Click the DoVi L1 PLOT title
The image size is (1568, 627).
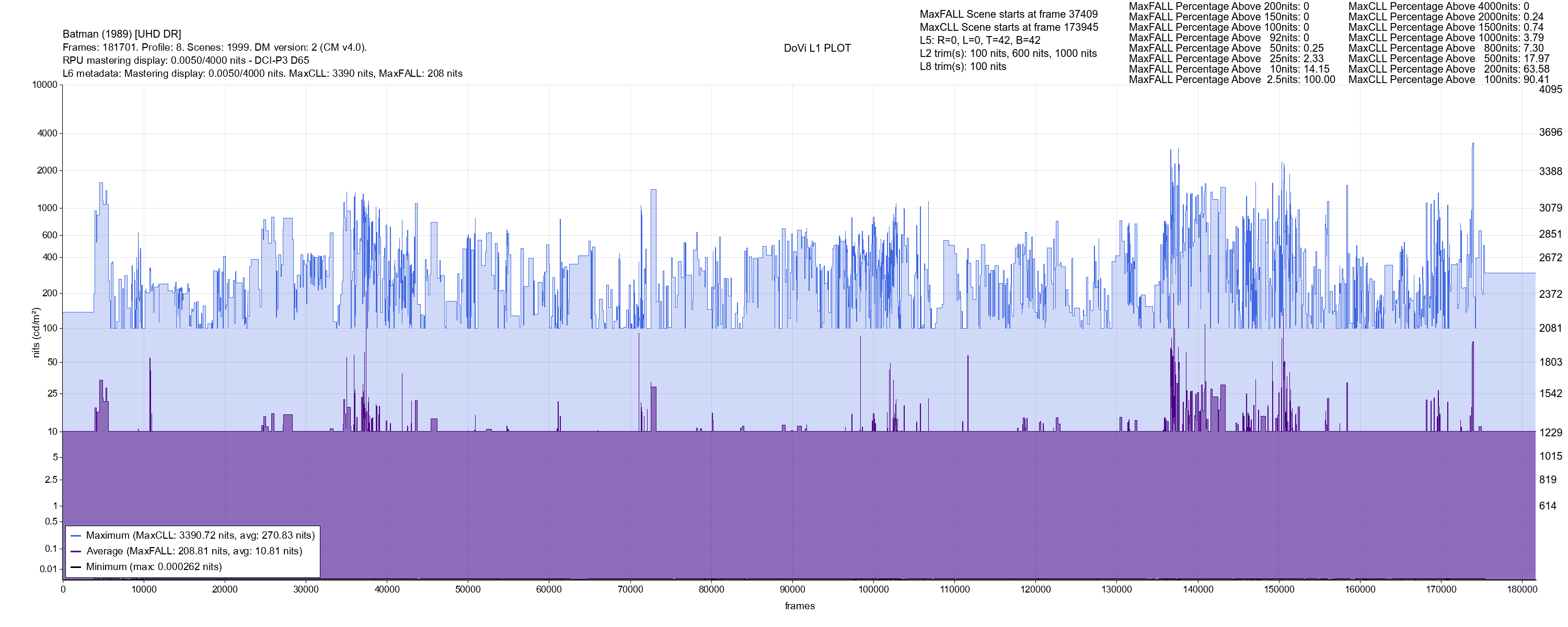point(817,48)
